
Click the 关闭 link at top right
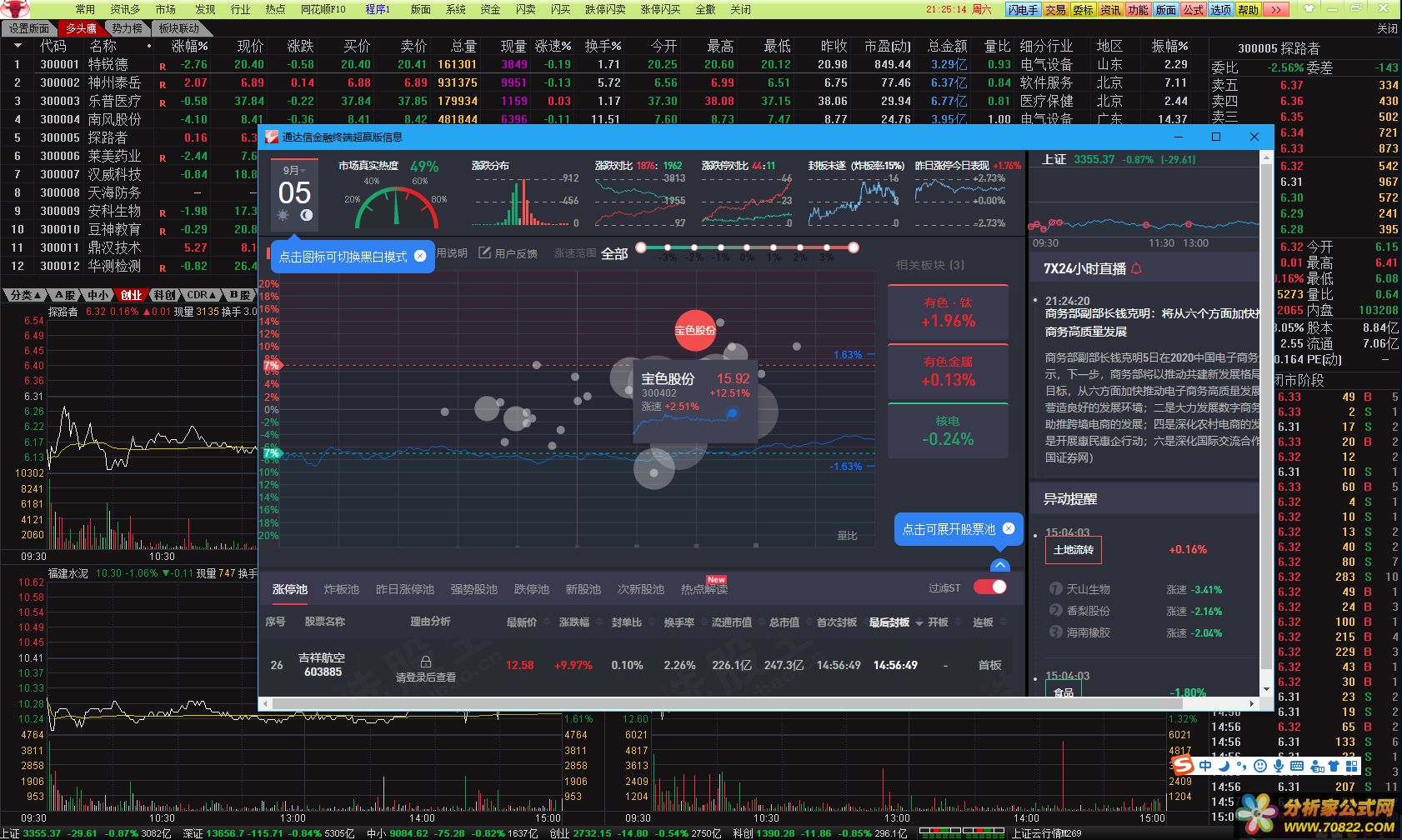tap(1387, 27)
